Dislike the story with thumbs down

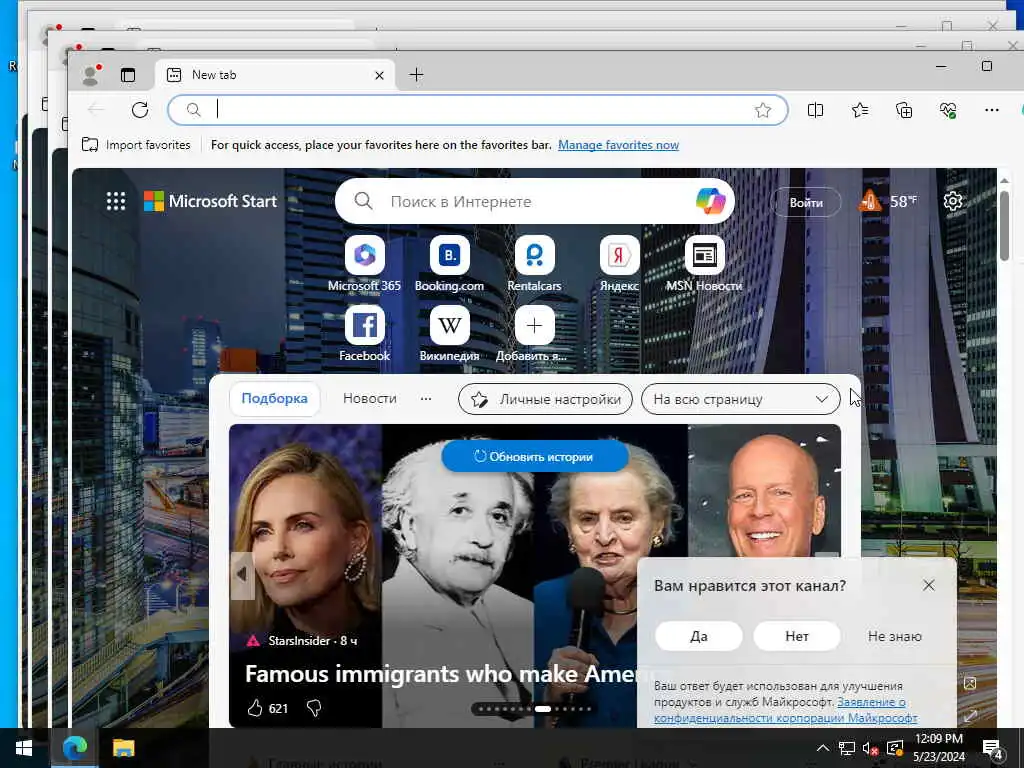pos(314,709)
